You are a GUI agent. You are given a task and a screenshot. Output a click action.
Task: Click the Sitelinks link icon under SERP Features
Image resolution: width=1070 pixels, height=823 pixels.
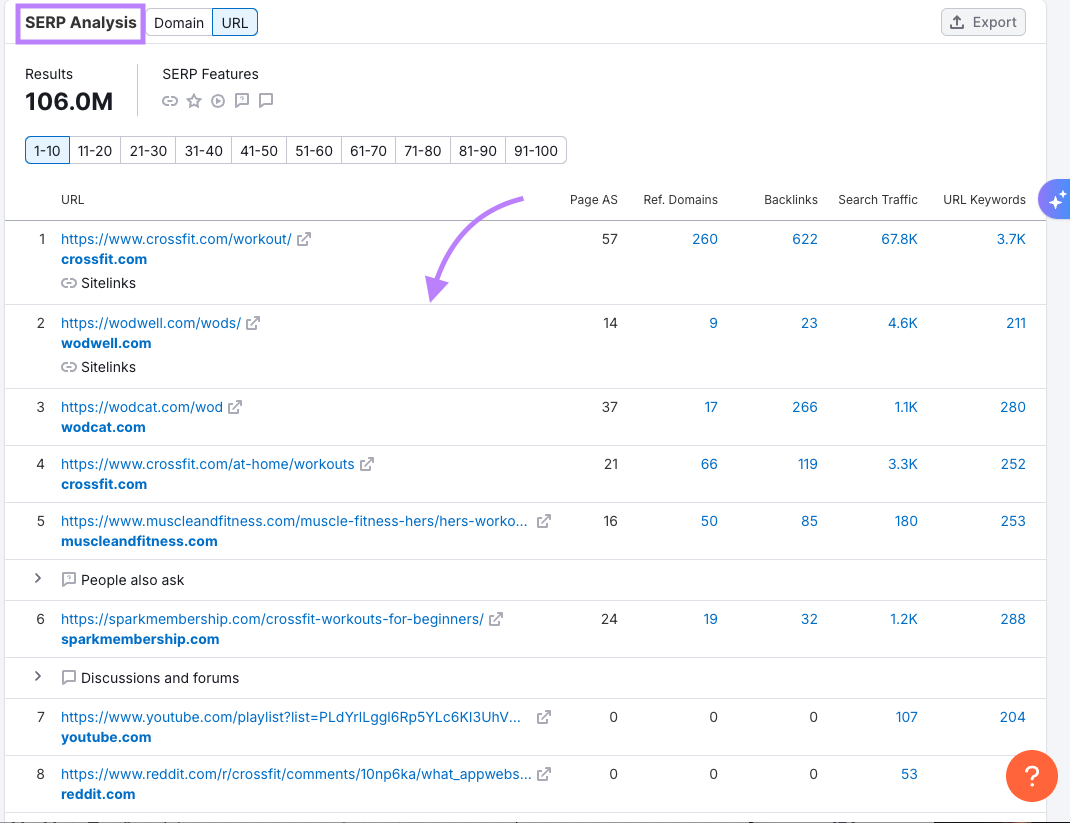point(169,100)
